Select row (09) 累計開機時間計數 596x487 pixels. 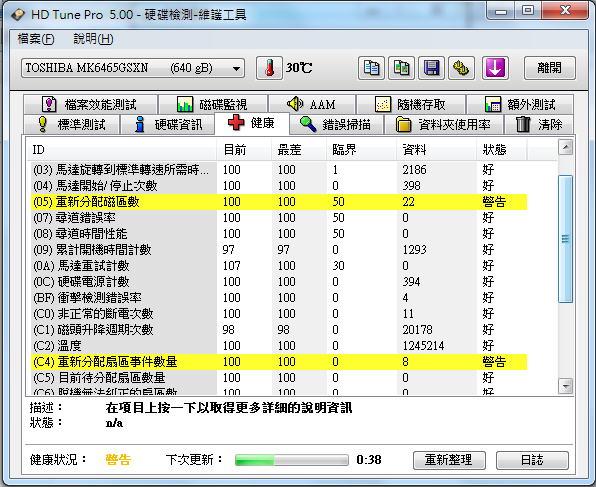[279, 249]
